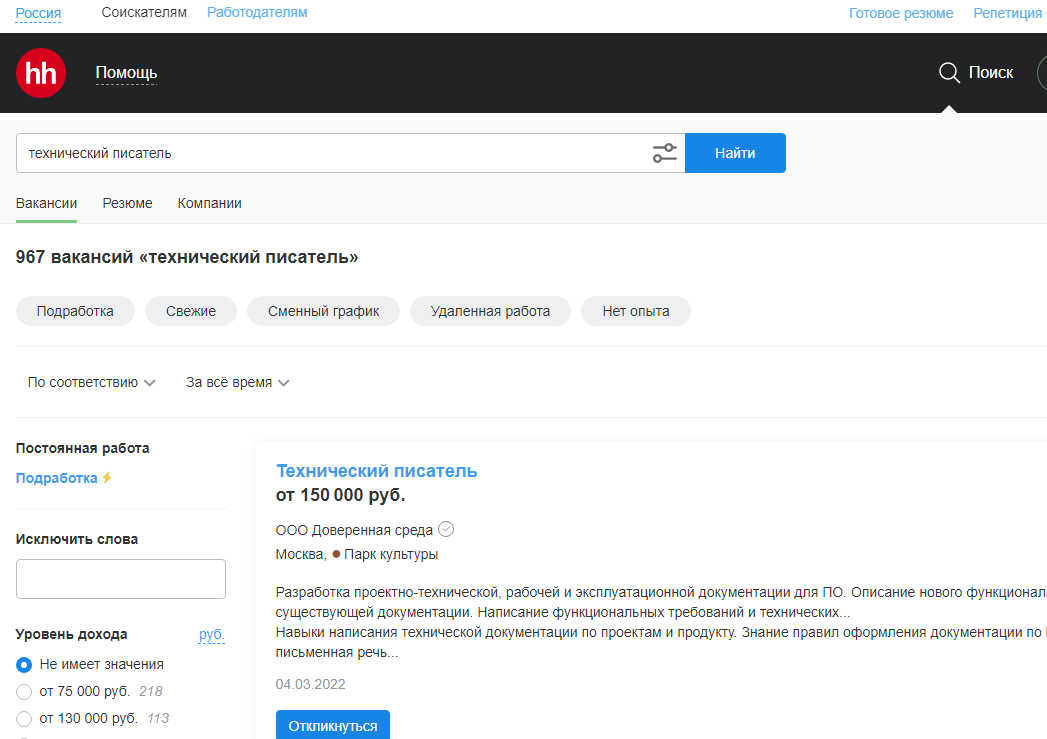Viewport: 1047px width, 739px height.
Task: Open the Россия region selector
Action: coord(38,13)
